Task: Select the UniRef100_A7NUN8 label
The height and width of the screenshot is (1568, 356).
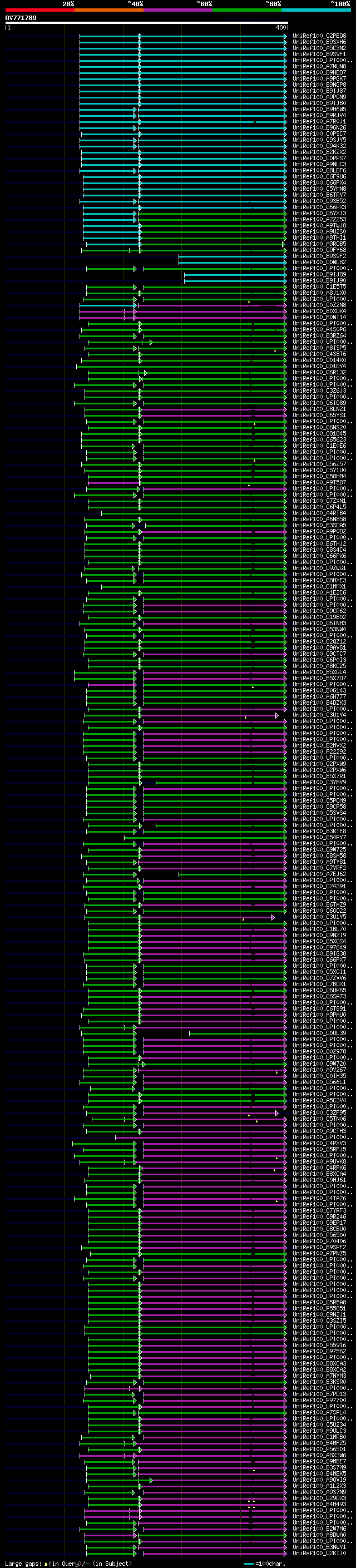Action: (319, 66)
